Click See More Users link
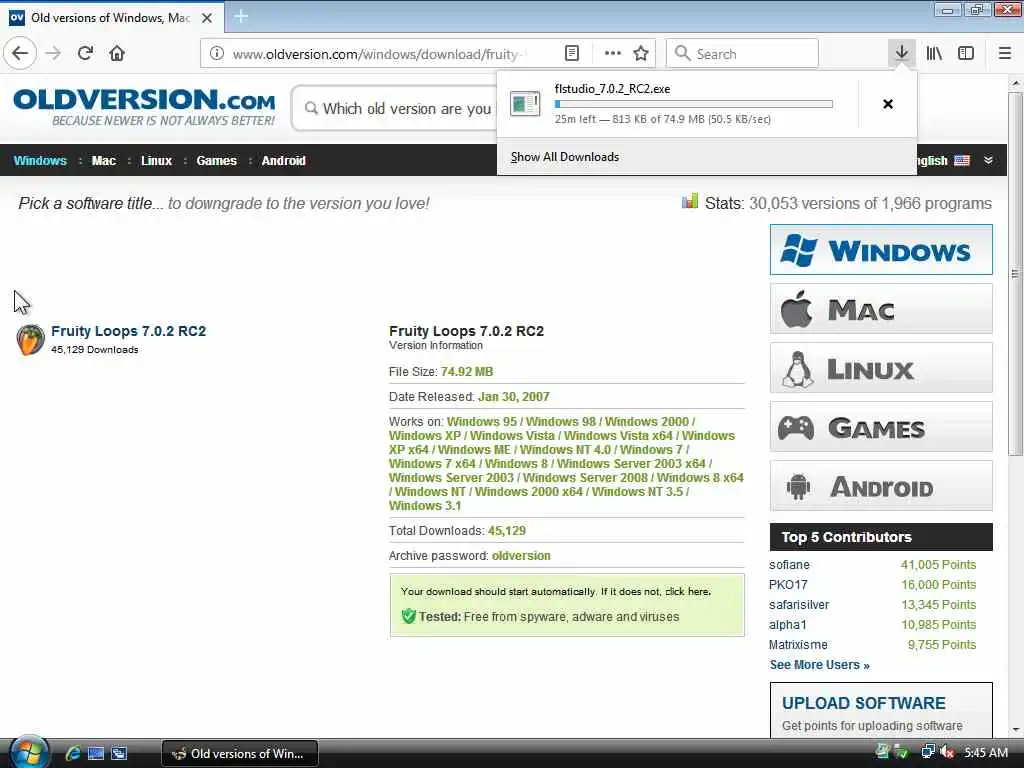This screenshot has width=1024, height=768. (x=820, y=665)
